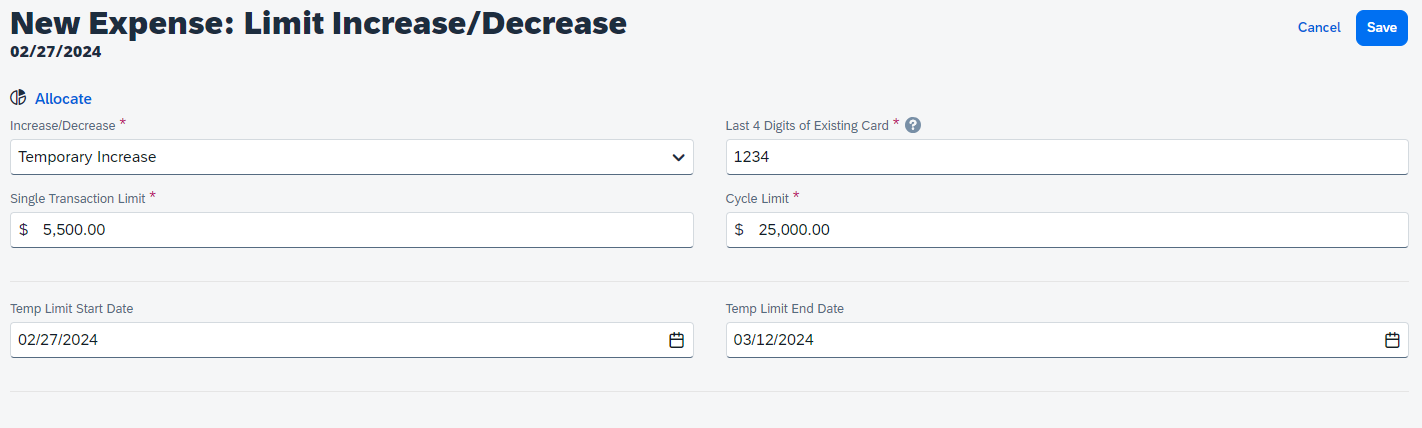Screen dimensions: 1422x428
Task: Click the start date text 02/27/2024 in field
Action: (x=58, y=340)
